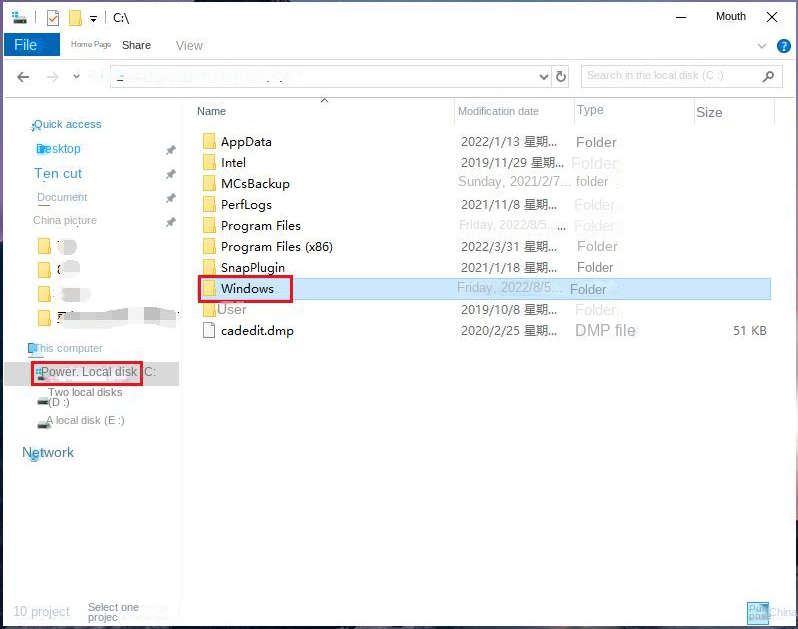This screenshot has height=629, width=798.
Task: Select the Program Files (x86) folder icon
Action: pyautogui.click(x=209, y=247)
